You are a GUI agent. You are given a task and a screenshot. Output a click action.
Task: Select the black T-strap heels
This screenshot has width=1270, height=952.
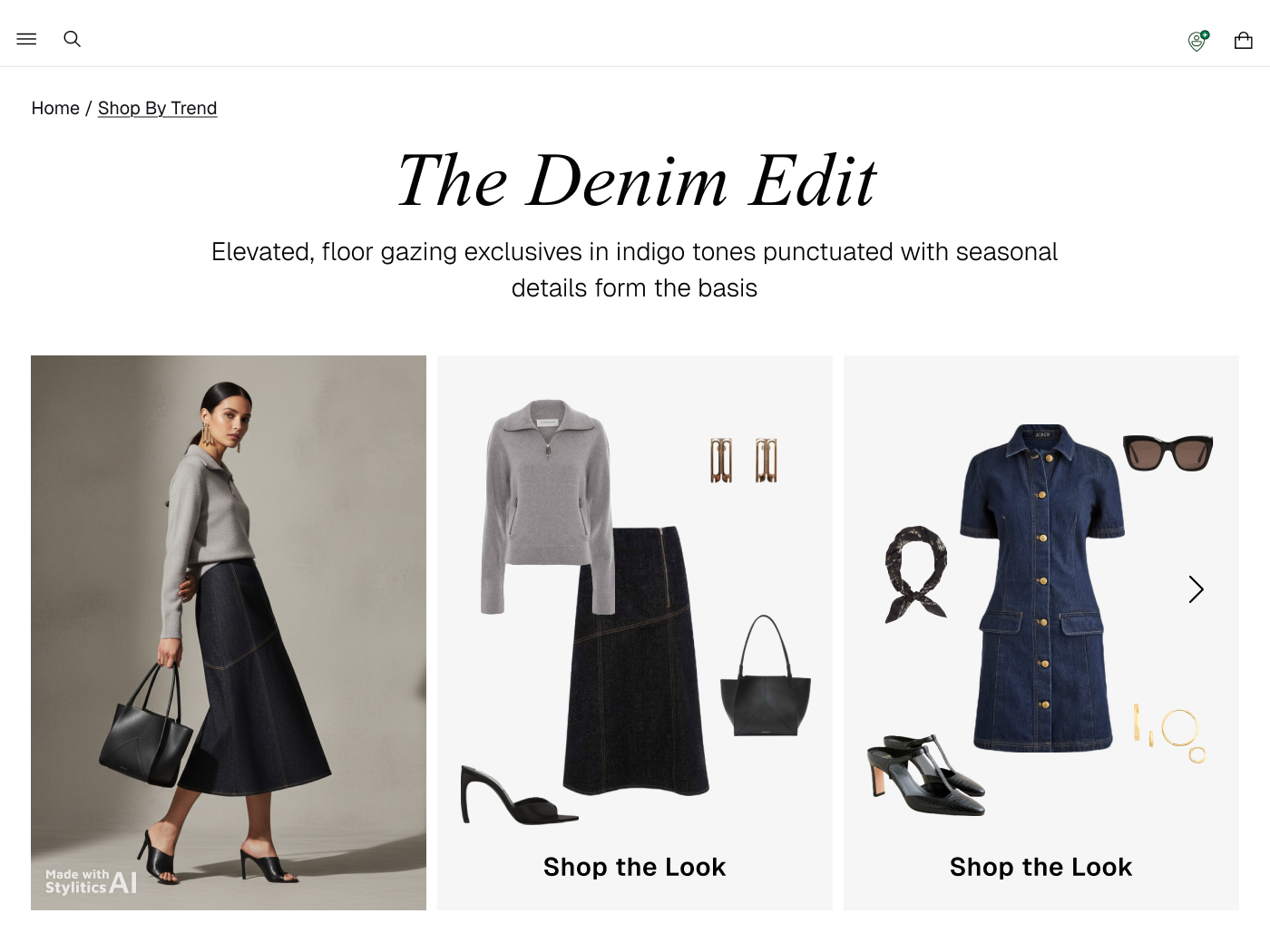click(926, 775)
